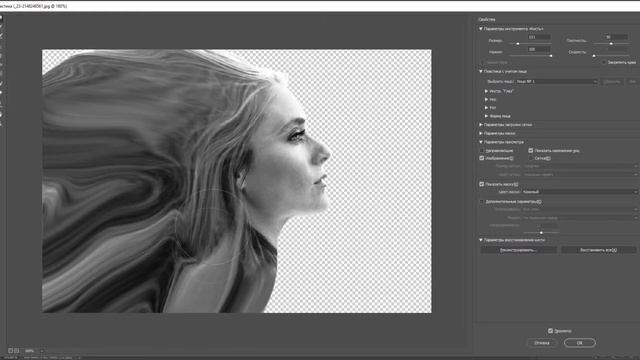Image resolution: width=640 pixels, height=360 pixels.
Task: Click the OK button
Action: tap(580, 343)
